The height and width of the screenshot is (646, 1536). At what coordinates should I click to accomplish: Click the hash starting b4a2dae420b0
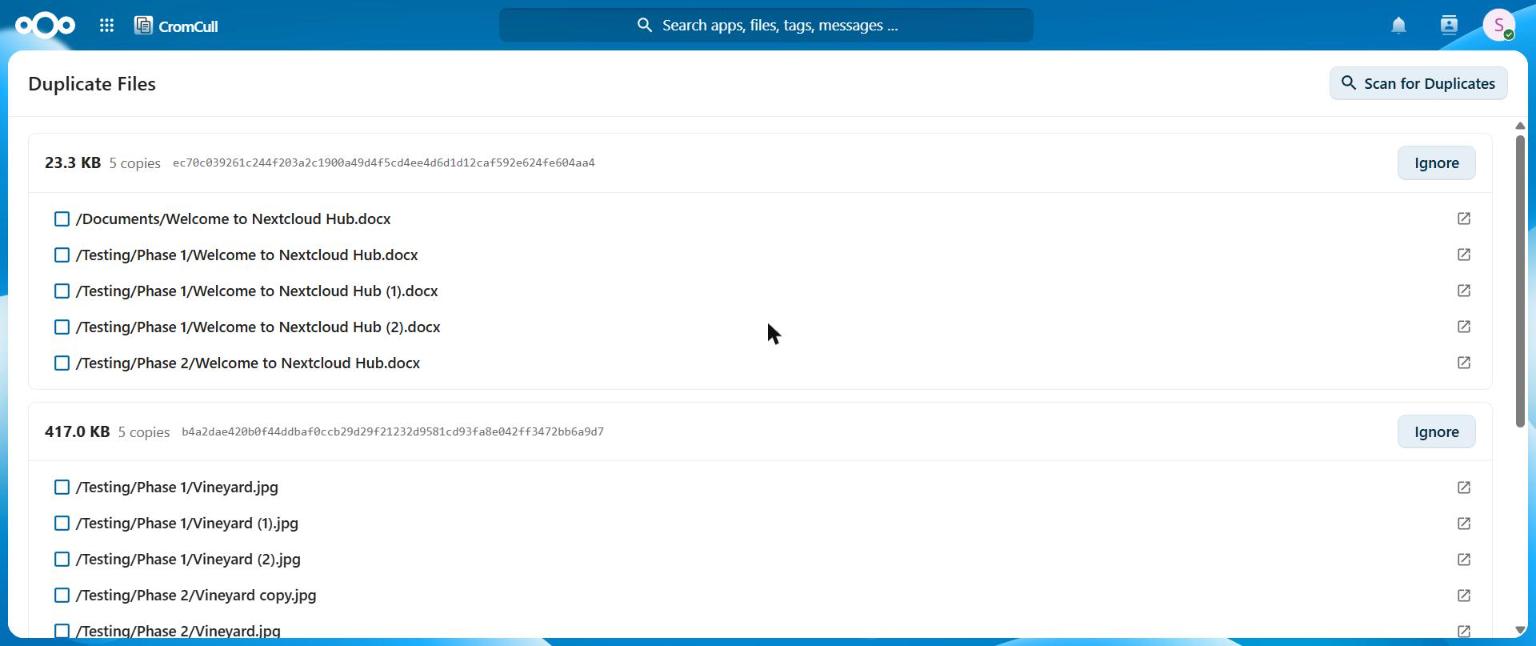pyautogui.click(x=392, y=432)
